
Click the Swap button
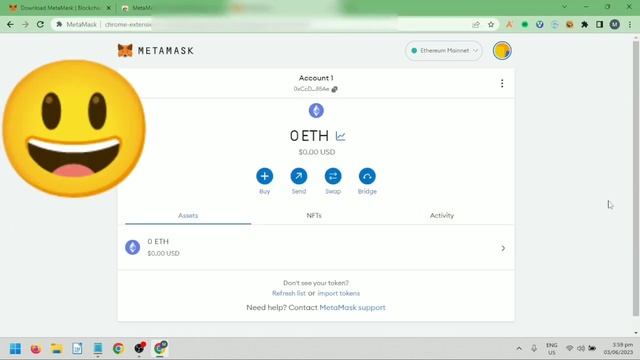coord(333,176)
